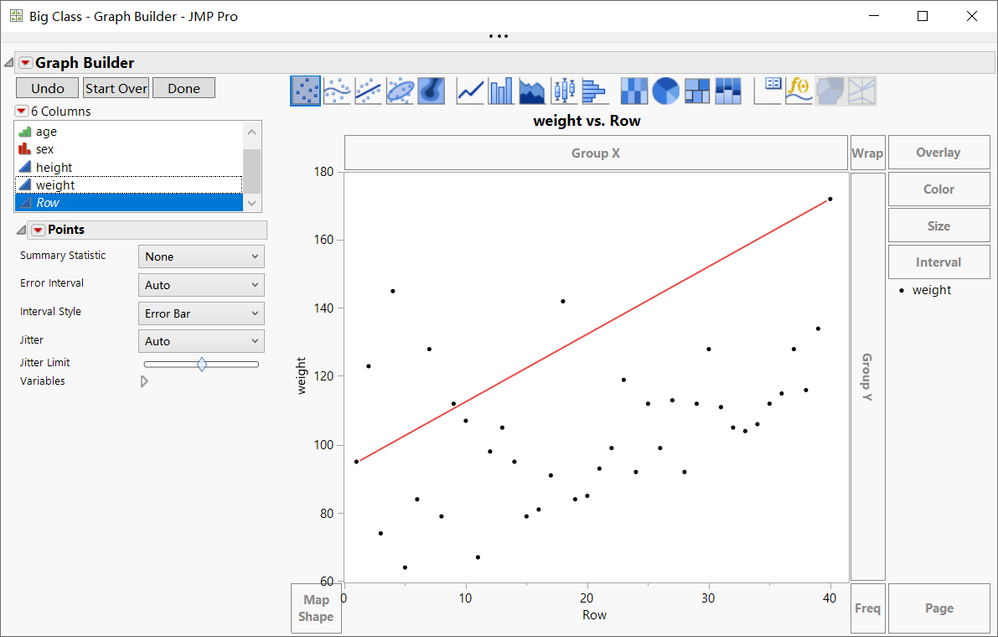Image resolution: width=998 pixels, height=637 pixels.
Task: Select the Line of Fit icon
Action: (x=369, y=90)
